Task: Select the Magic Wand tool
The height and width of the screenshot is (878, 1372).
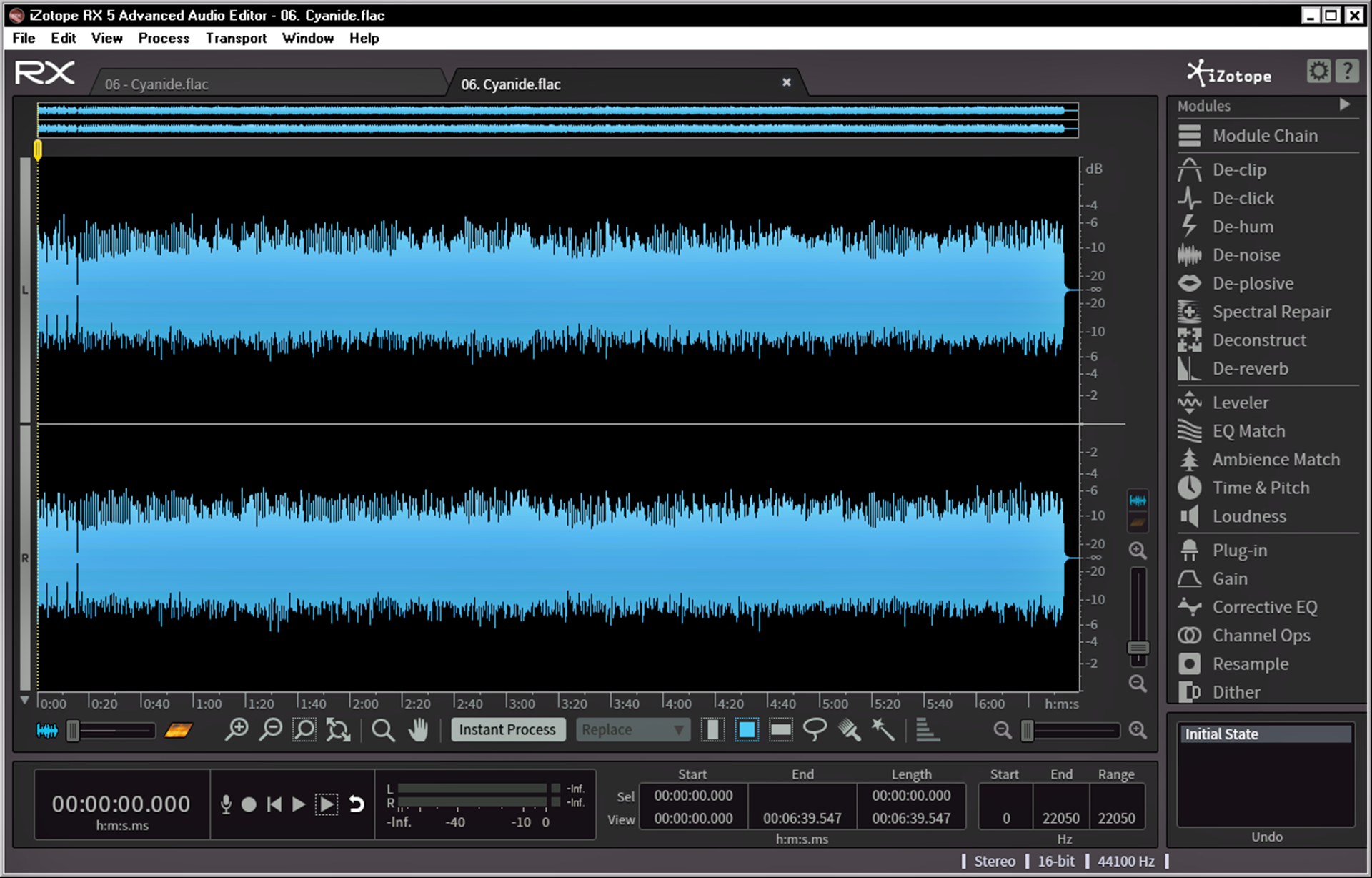Action: 883,730
